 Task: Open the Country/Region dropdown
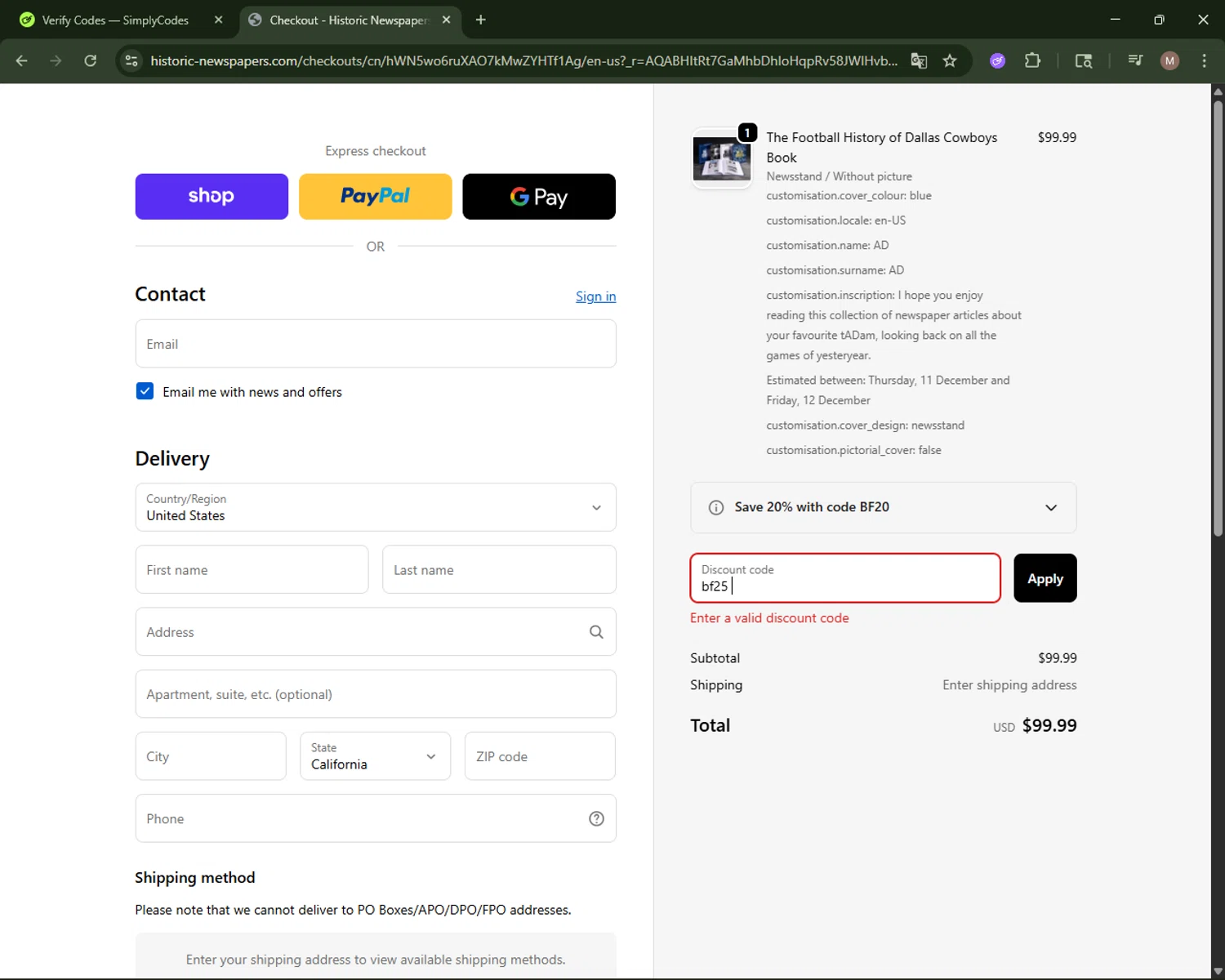click(376, 507)
